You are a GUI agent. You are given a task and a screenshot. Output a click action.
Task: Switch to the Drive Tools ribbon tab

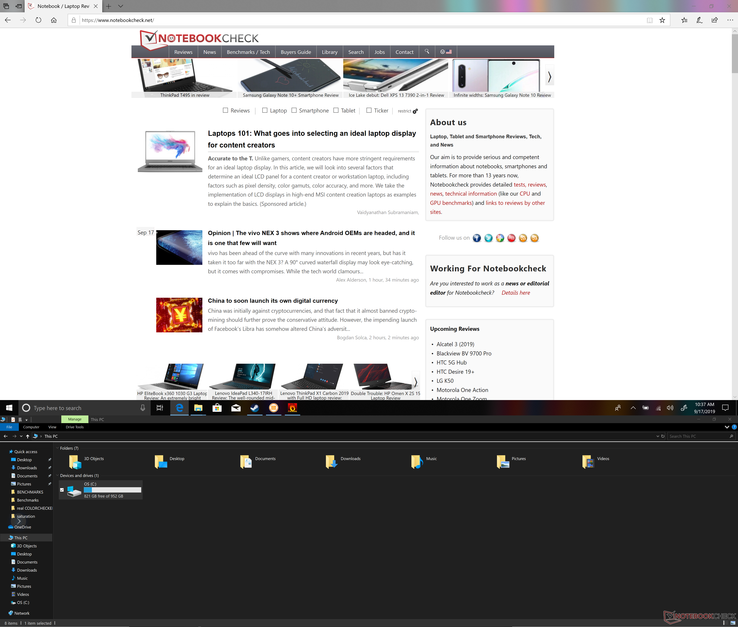(75, 427)
